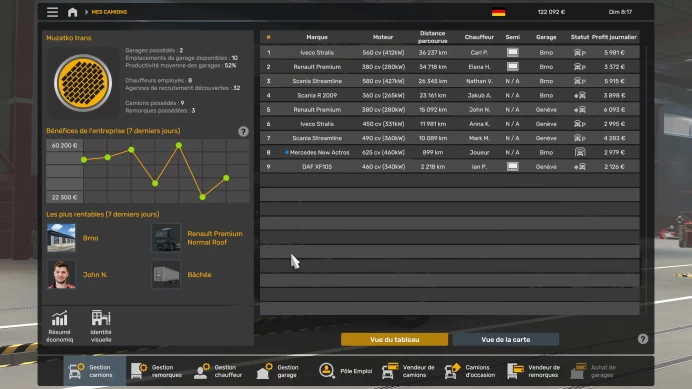Open Vendeur de camions tab
Viewport: 692px width, 389px height.
pyautogui.click(x=409, y=371)
